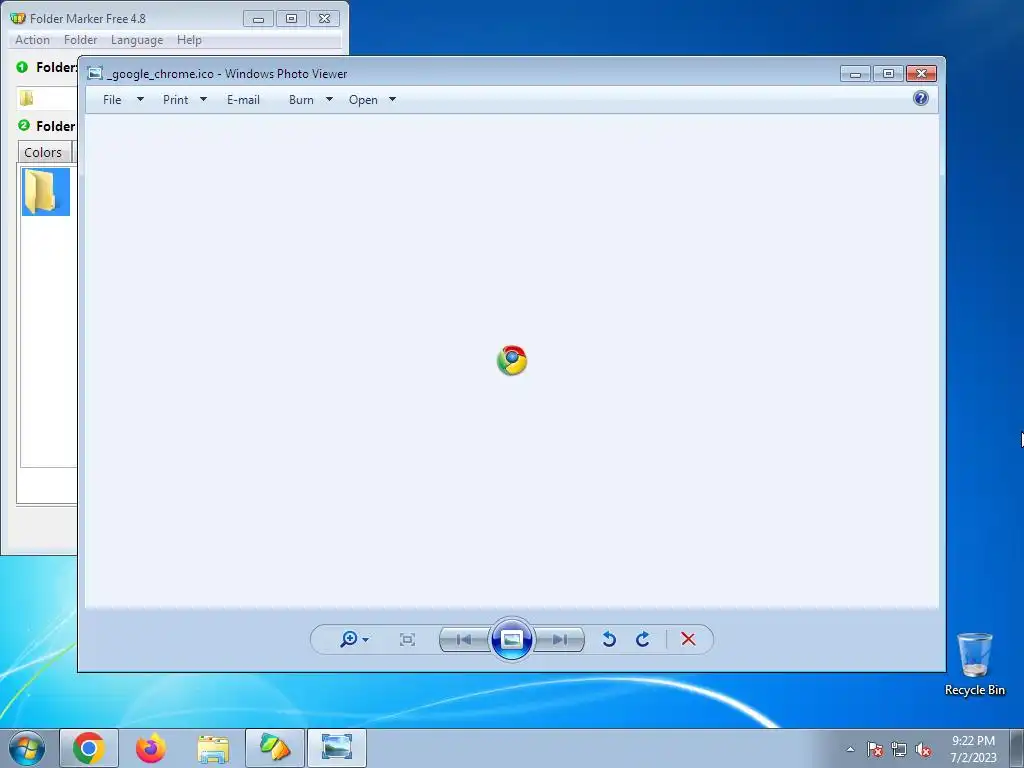Select the yellow folder icon in Folder Marker
Image resolution: width=1024 pixels, height=768 pixels.
click(46, 191)
